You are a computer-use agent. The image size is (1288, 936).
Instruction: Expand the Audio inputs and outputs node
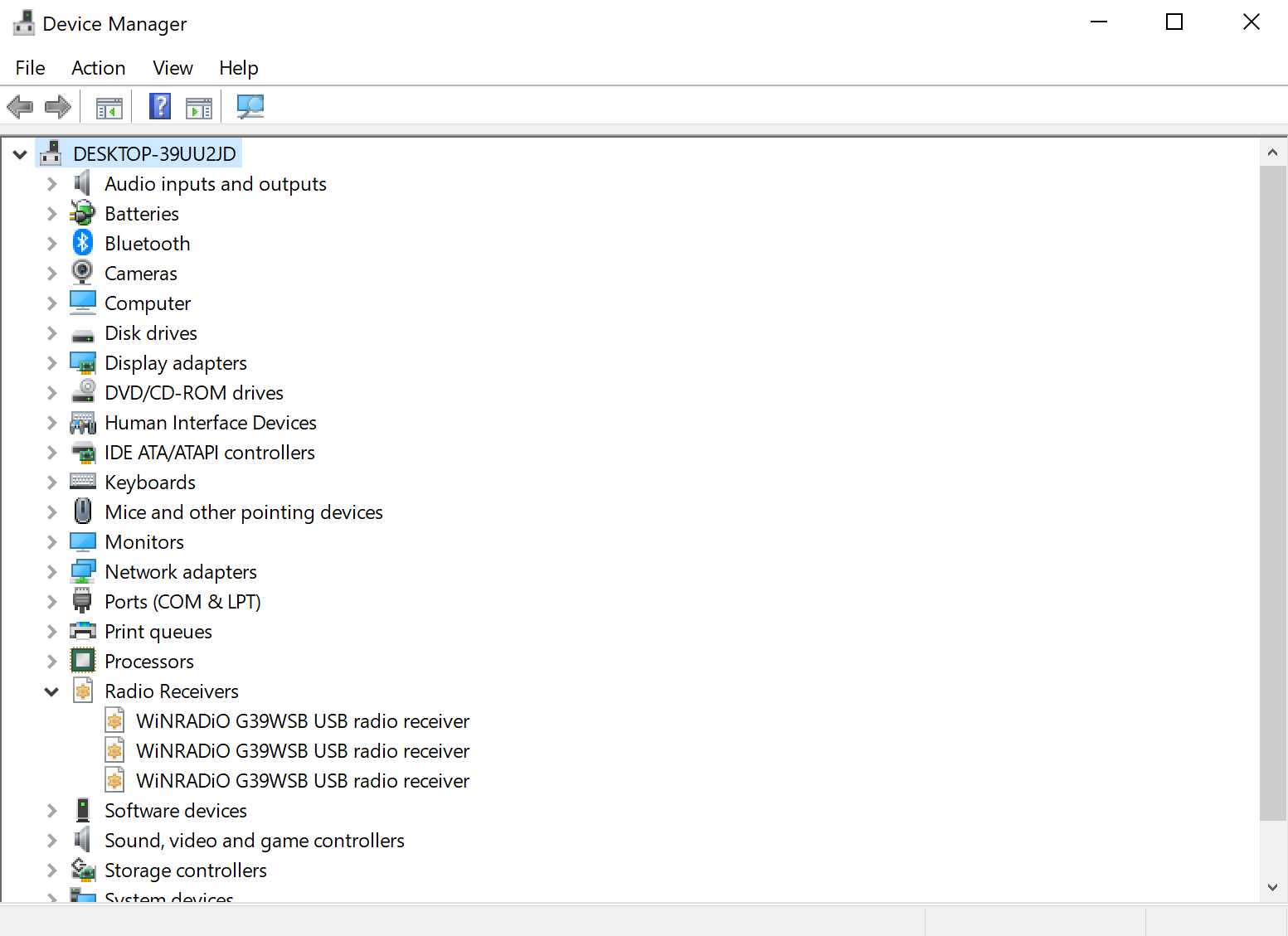click(51, 184)
